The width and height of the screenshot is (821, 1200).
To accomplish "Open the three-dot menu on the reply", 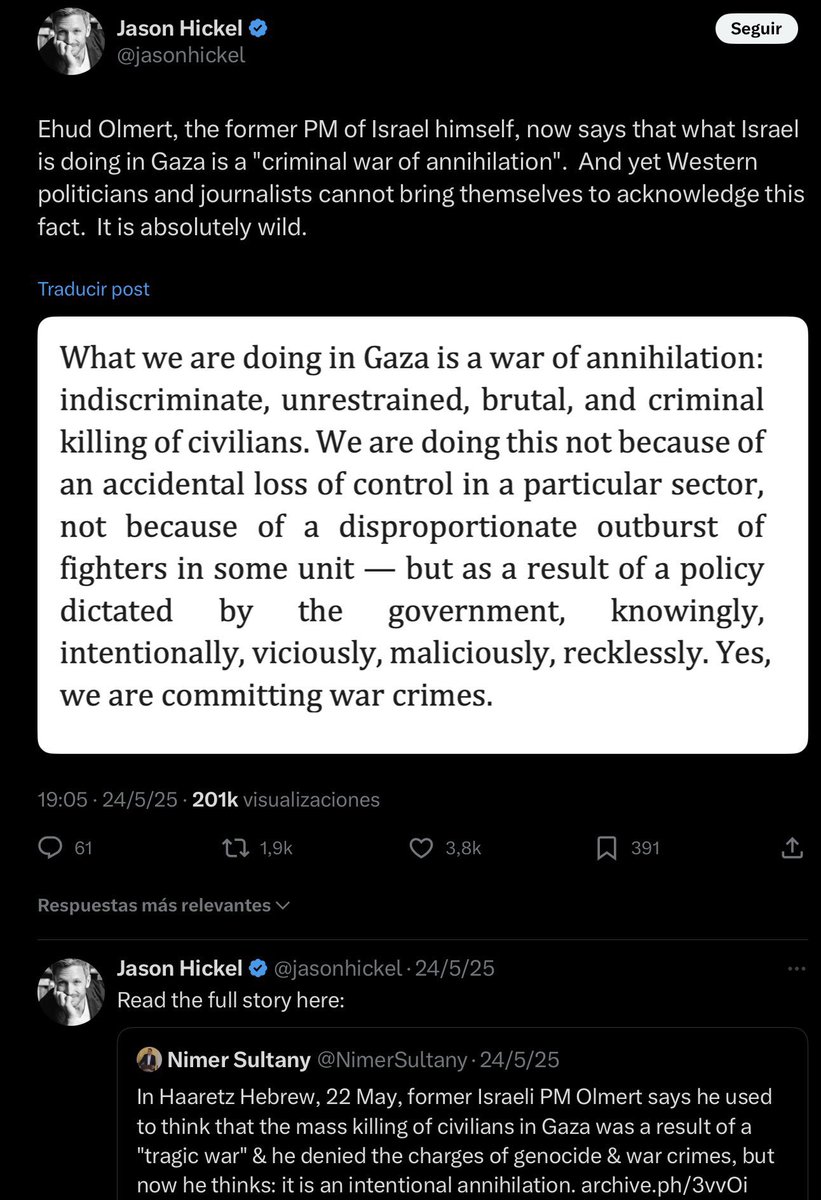I will 796,969.
